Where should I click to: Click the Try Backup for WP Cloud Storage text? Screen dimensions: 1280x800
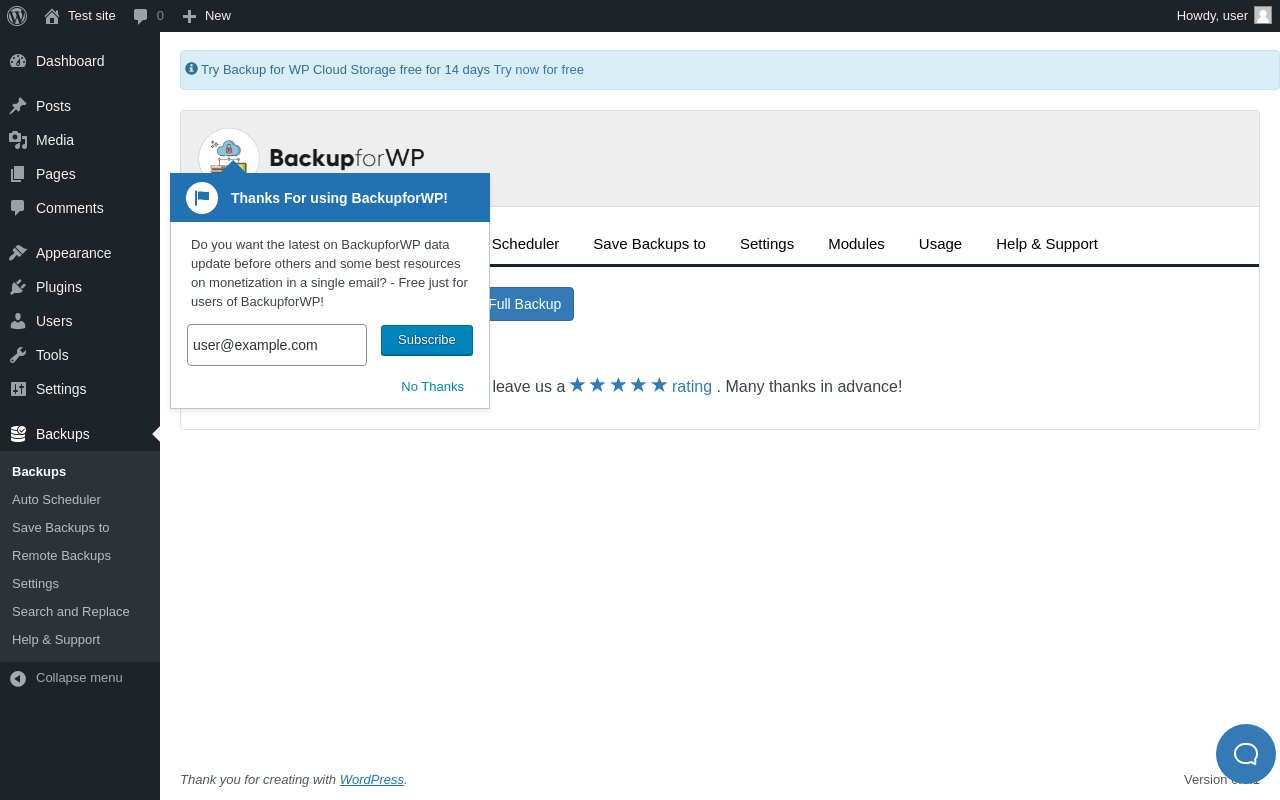pyautogui.click(x=345, y=70)
